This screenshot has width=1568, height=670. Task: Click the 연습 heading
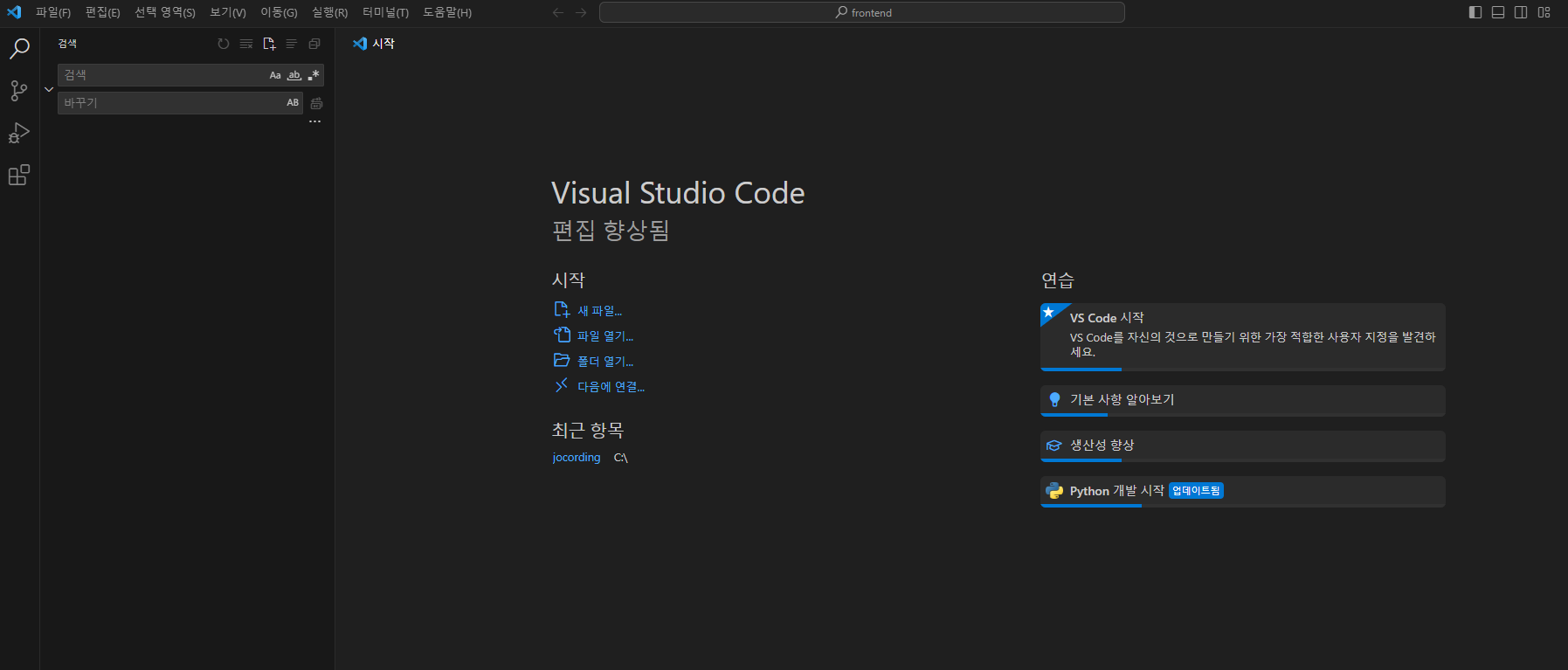pos(1058,280)
